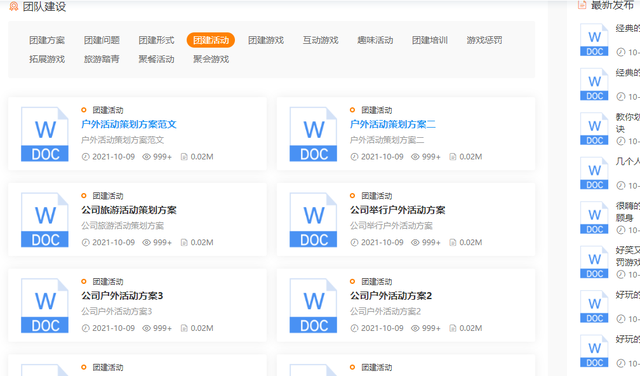Click DOC icon of 公司户外活动方案2
The width and height of the screenshot is (640, 376).
313,306
